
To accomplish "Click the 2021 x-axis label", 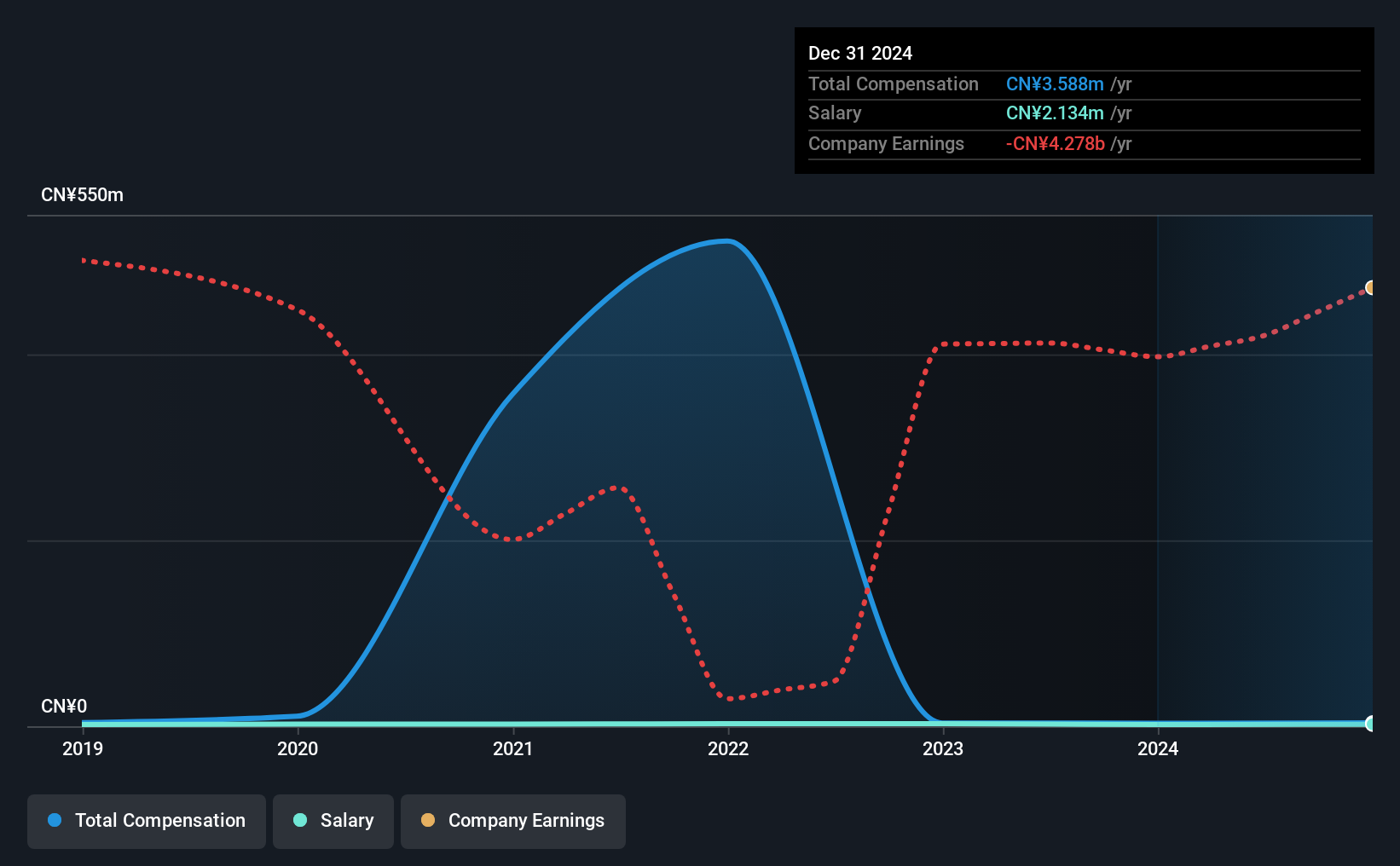I will click(513, 748).
